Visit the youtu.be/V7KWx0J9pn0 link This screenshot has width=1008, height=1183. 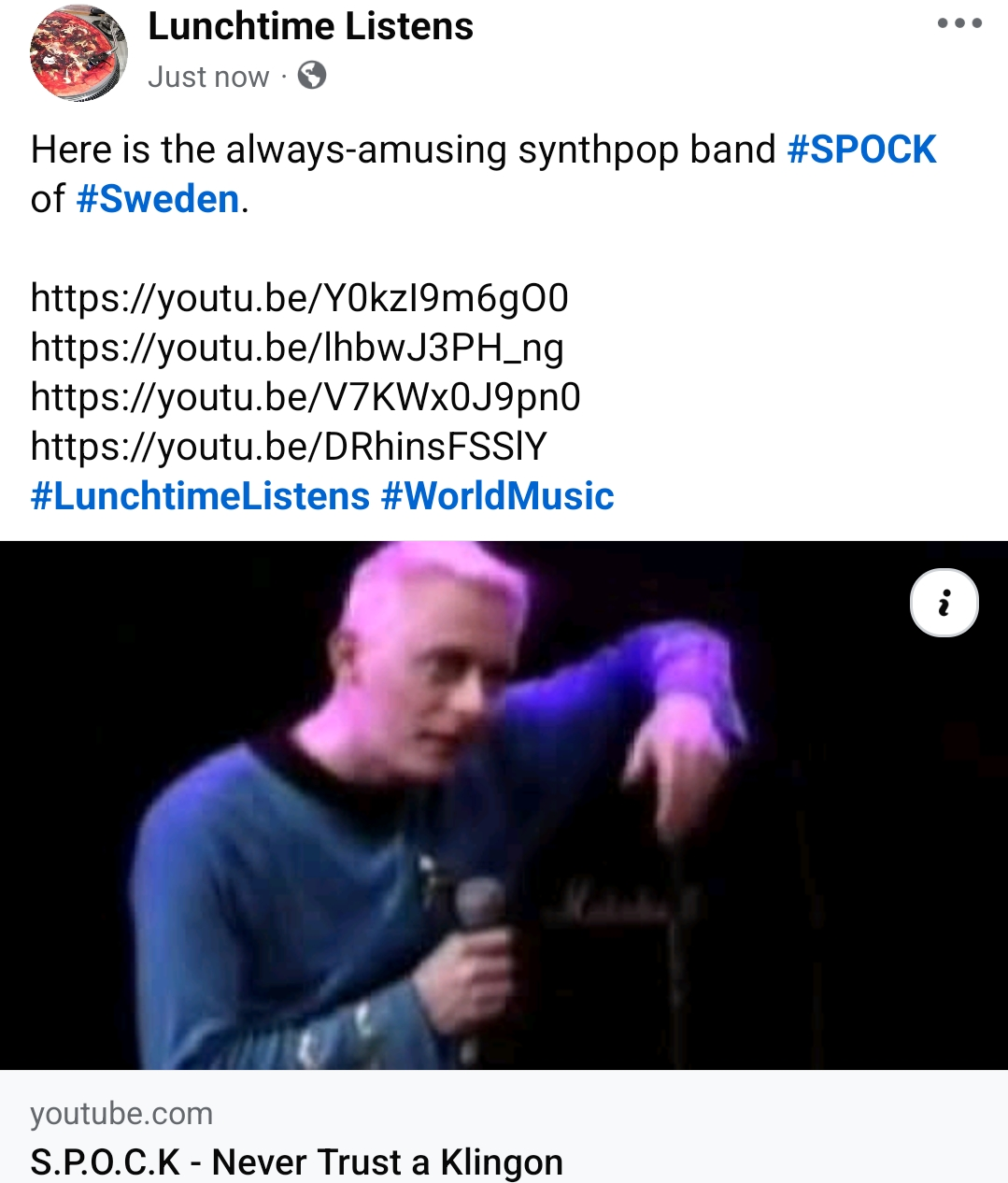click(x=305, y=397)
